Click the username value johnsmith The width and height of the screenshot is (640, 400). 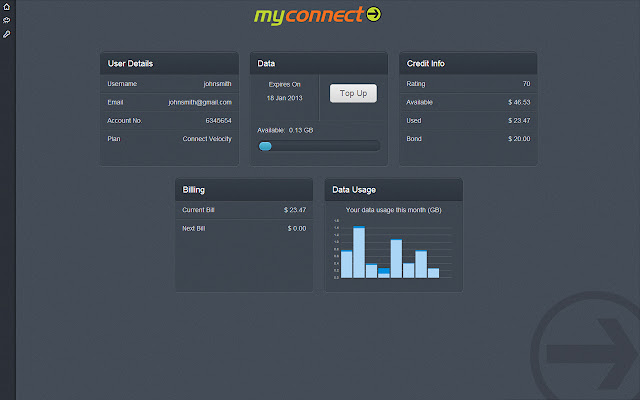click(x=218, y=84)
